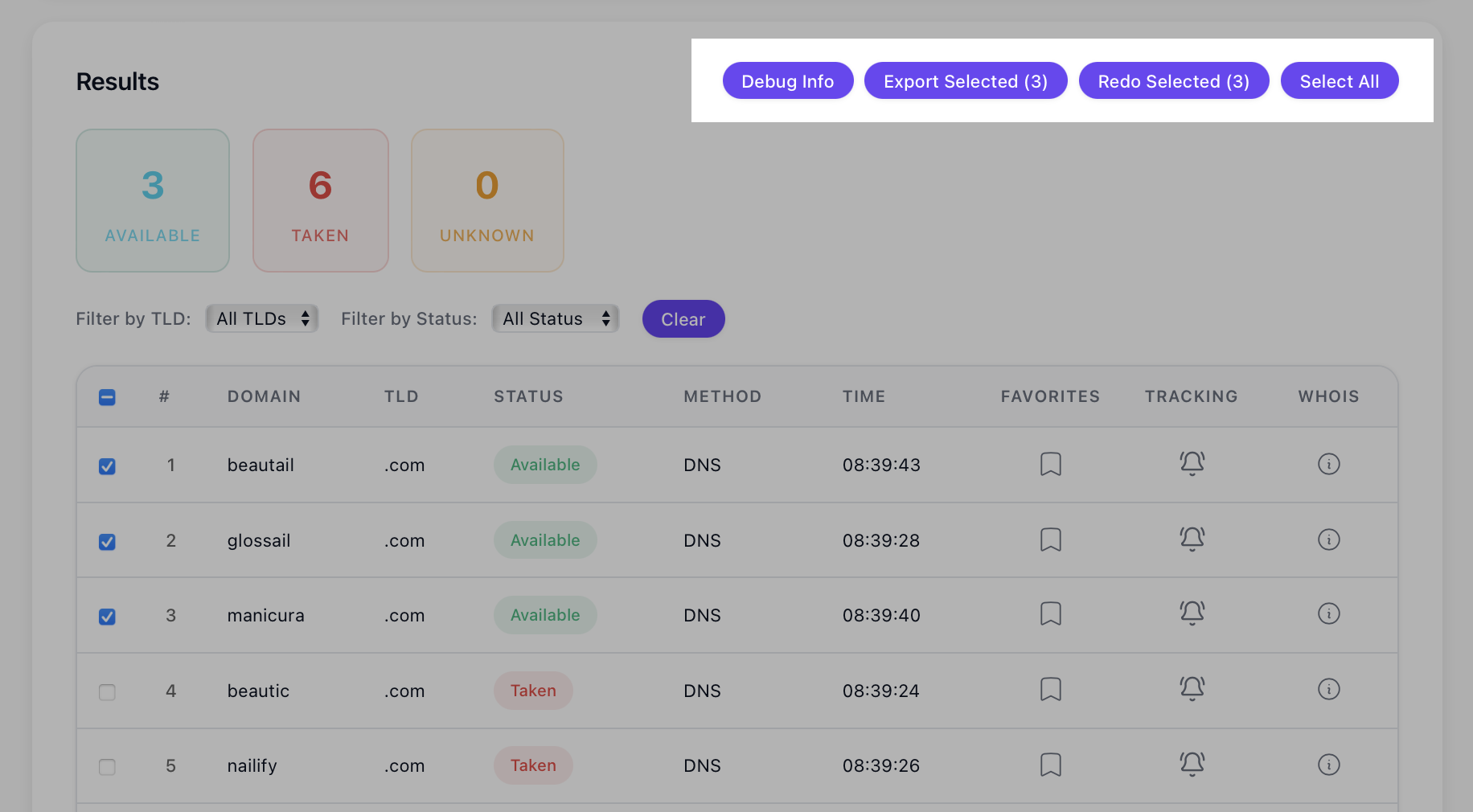View WHOIS details for beautail
Screen dimensions: 1473x812
pos(1328,464)
